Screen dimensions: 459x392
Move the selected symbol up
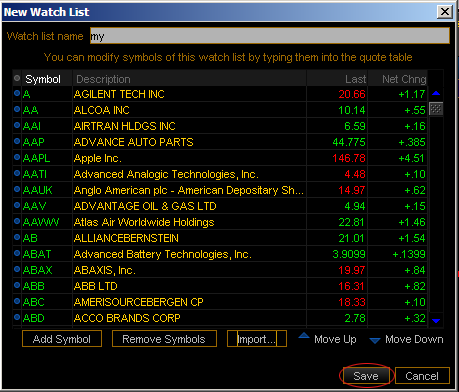pyautogui.click(x=327, y=339)
